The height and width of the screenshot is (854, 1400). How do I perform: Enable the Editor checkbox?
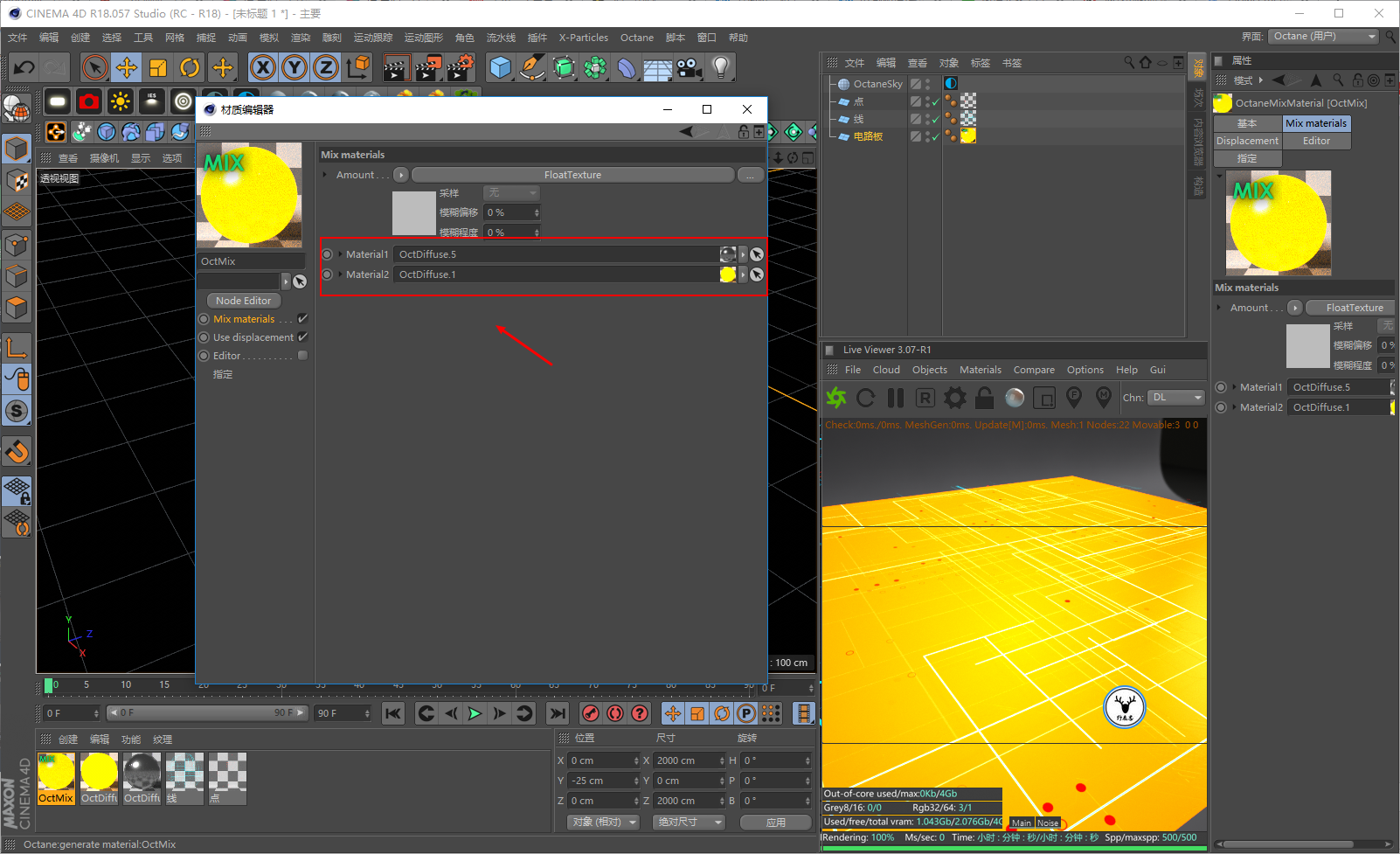(302, 356)
